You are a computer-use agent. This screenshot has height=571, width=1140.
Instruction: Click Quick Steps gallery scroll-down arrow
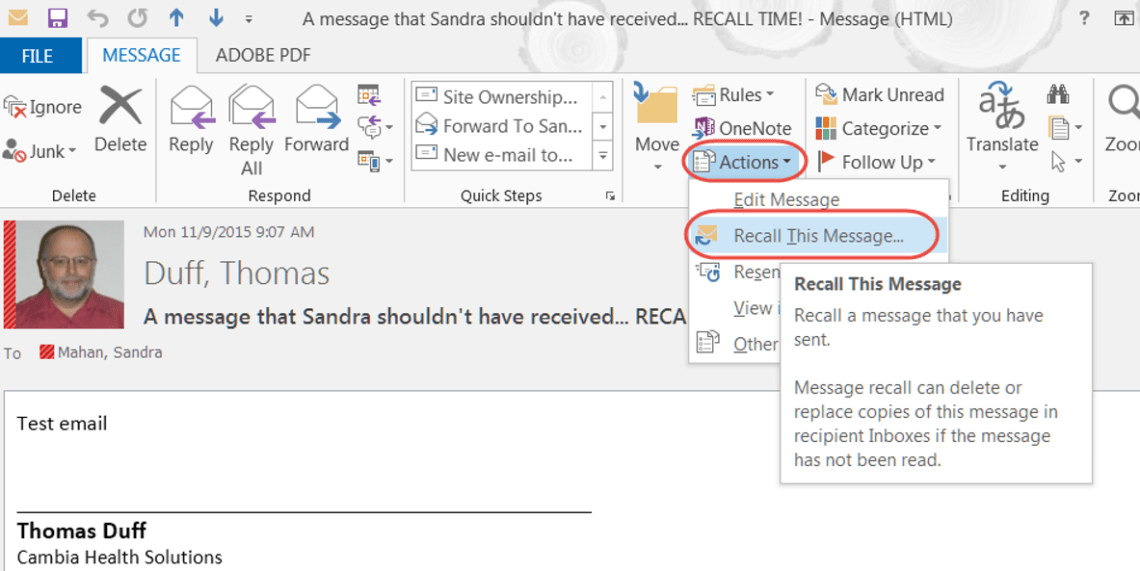(603, 127)
